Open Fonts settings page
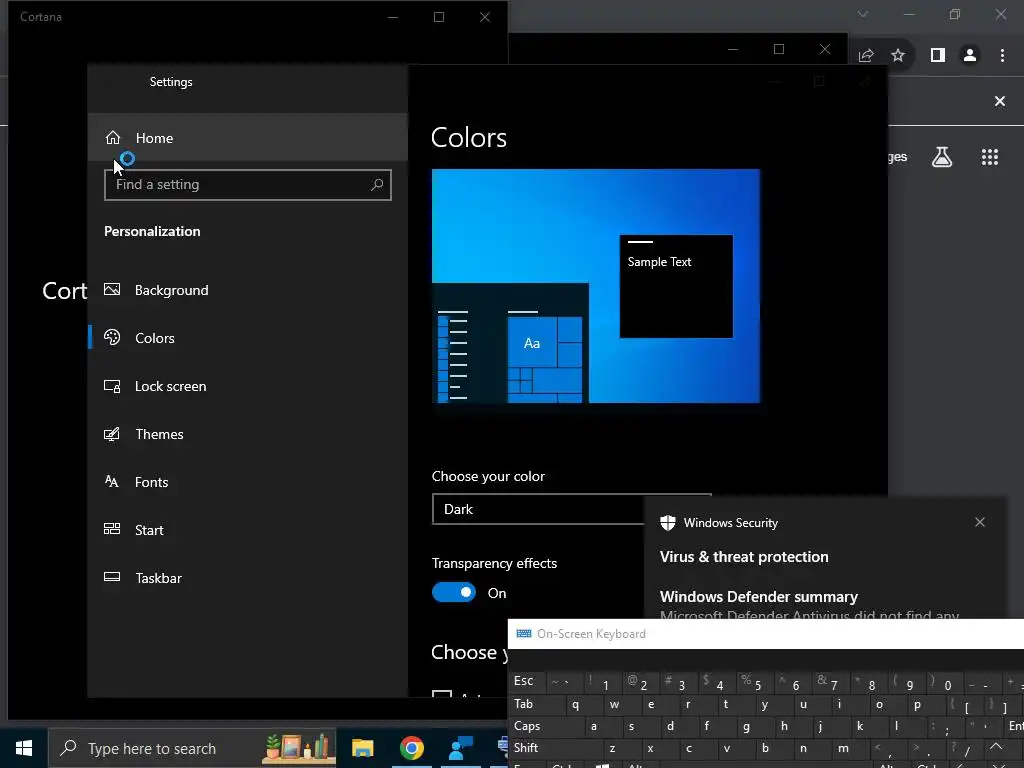 click(248, 482)
